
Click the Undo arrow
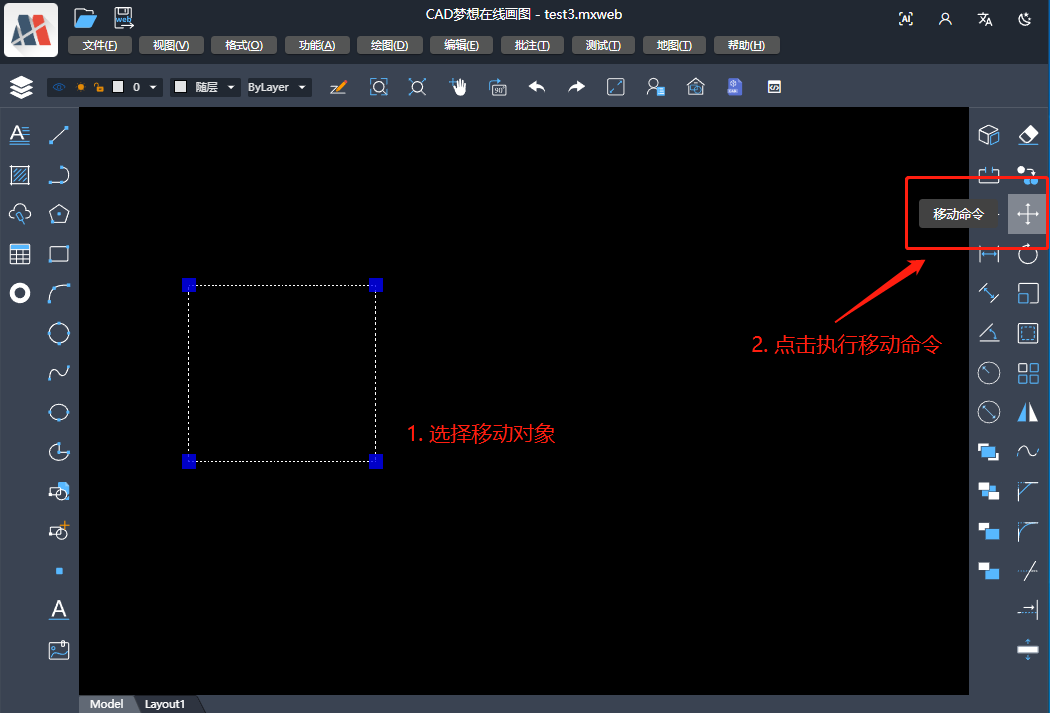pyautogui.click(x=537, y=87)
